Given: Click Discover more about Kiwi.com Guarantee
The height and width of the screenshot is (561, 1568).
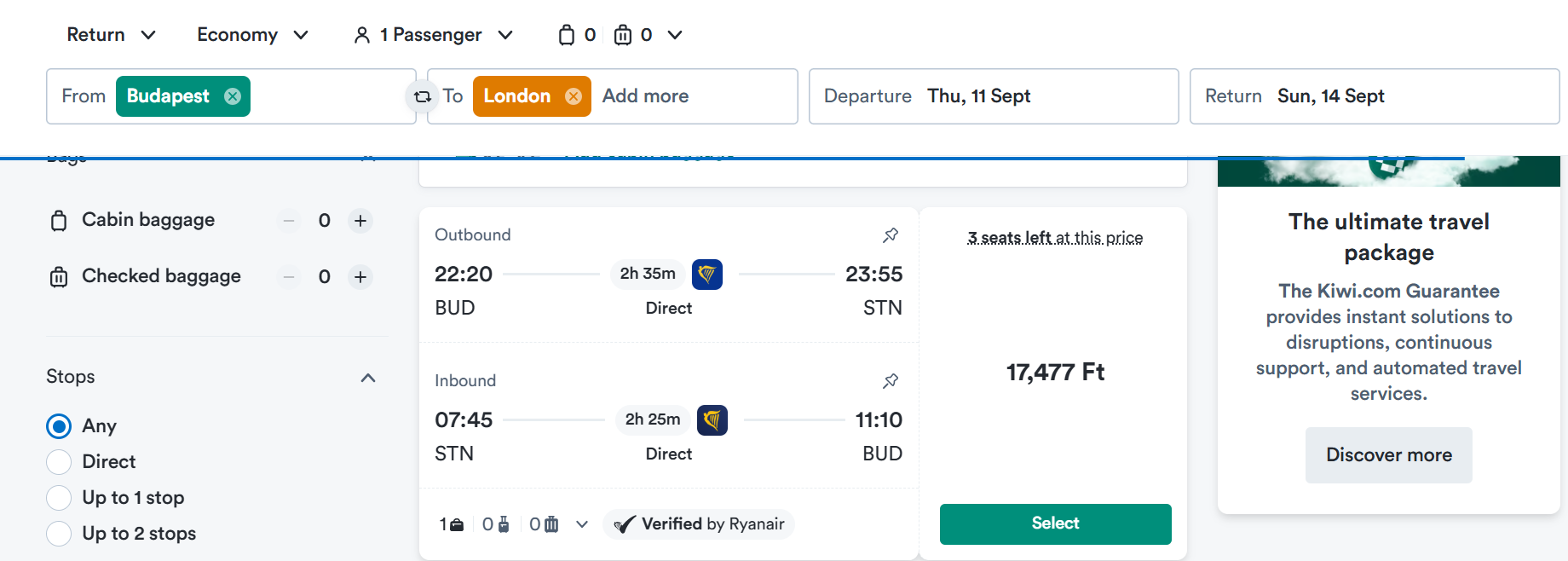Looking at the screenshot, I should pyautogui.click(x=1389, y=455).
